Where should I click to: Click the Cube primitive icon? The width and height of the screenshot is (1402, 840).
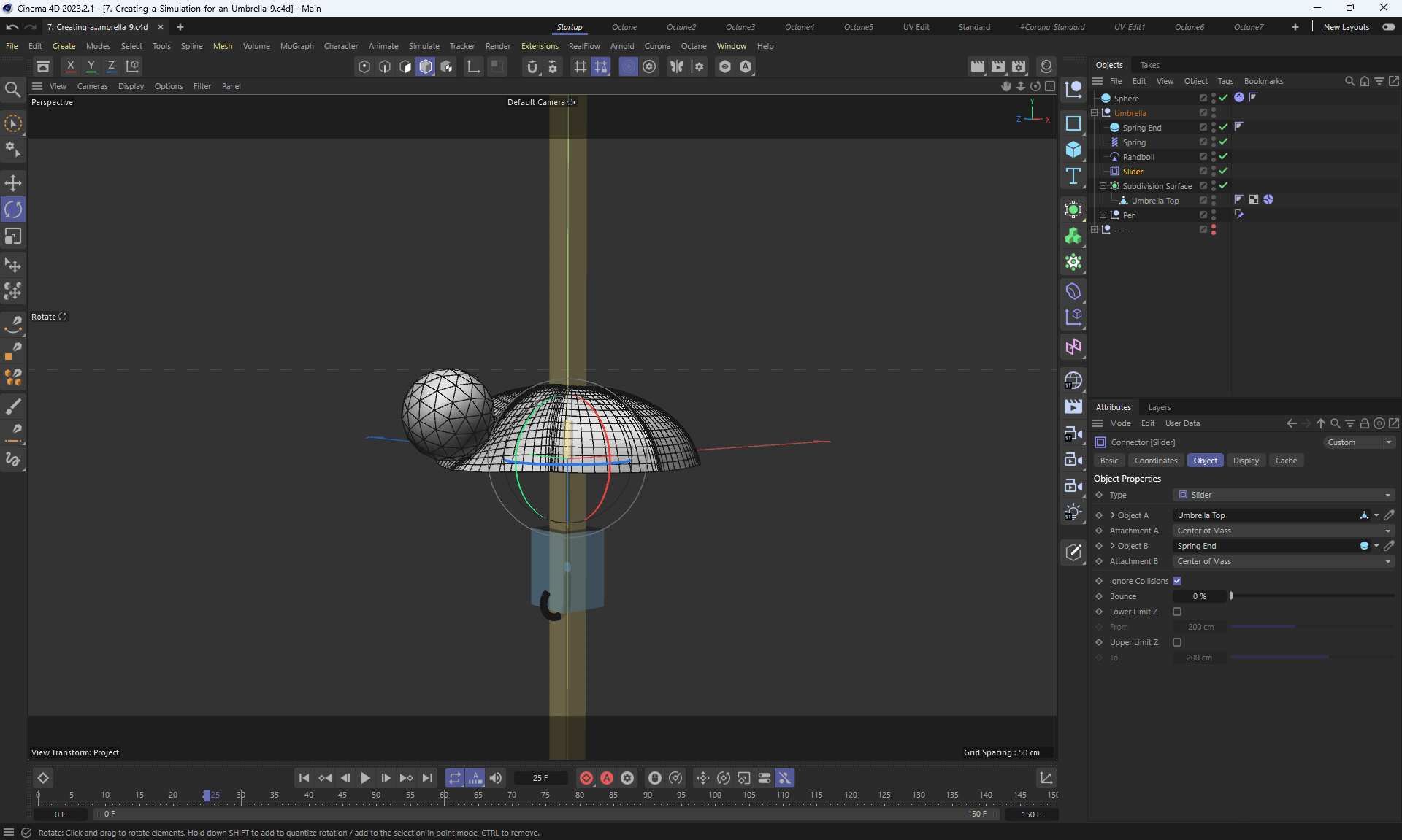click(1073, 150)
